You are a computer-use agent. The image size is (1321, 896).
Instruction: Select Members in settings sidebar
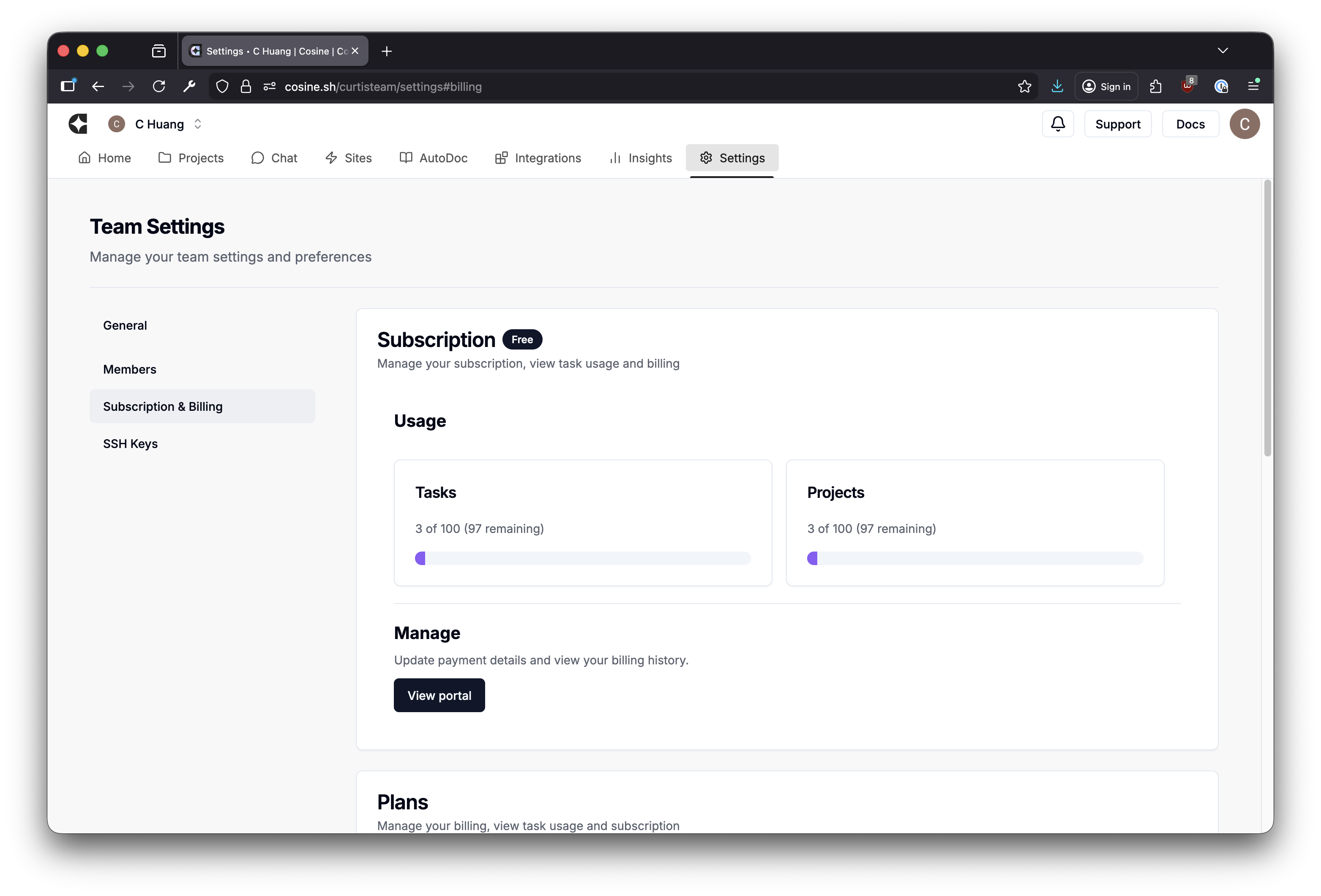(x=130, y=369)
